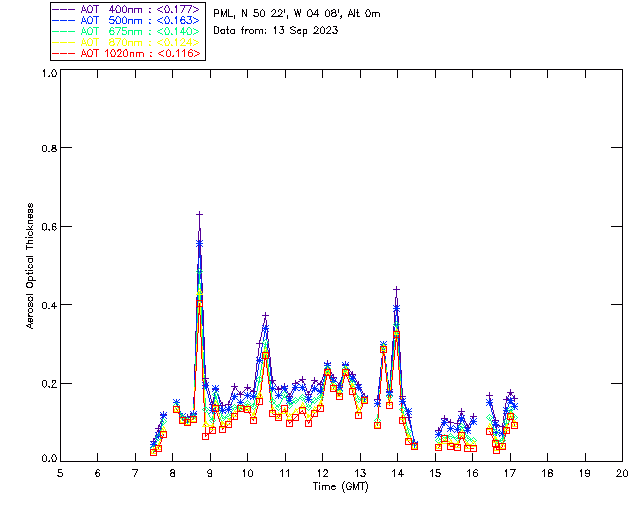
Task: Click the hour 15 x-axis label
Action: tap(435, 473)
